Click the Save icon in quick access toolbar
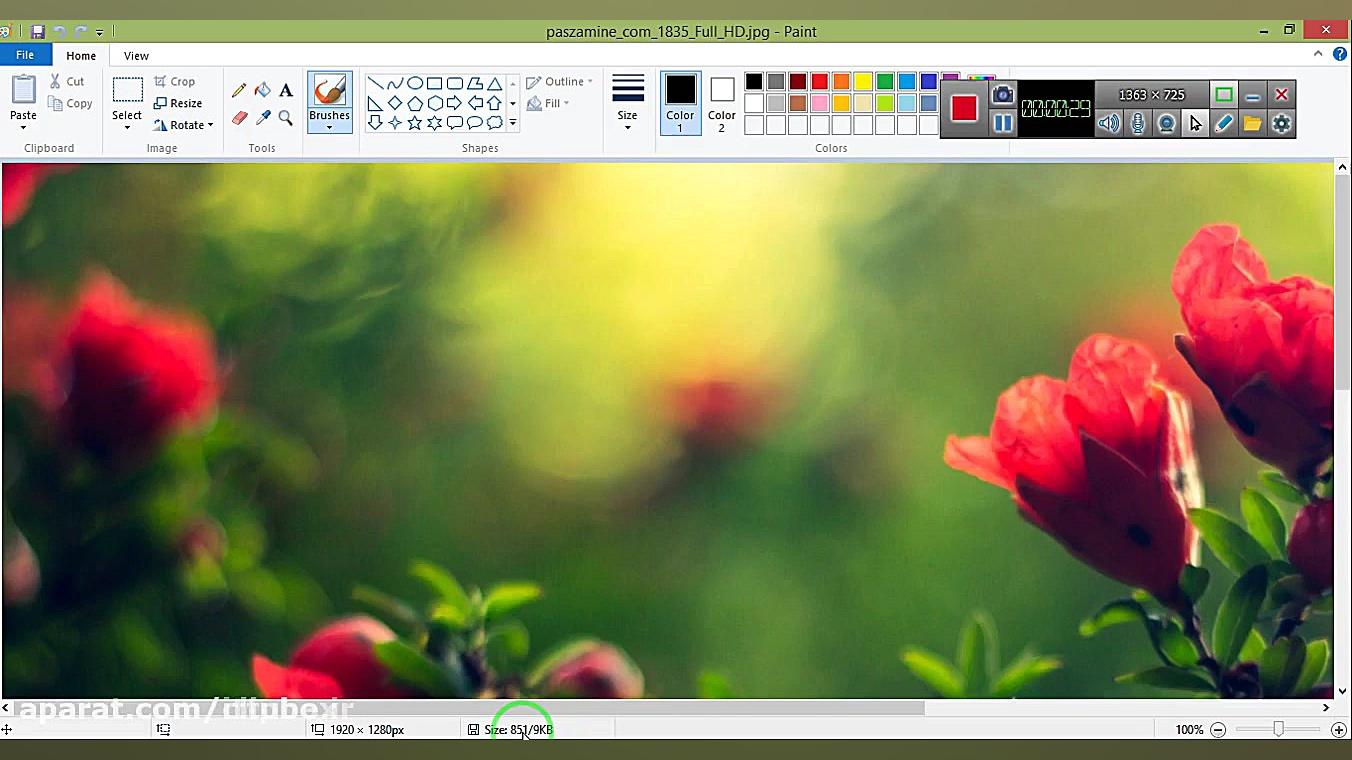 pos(38,32)
